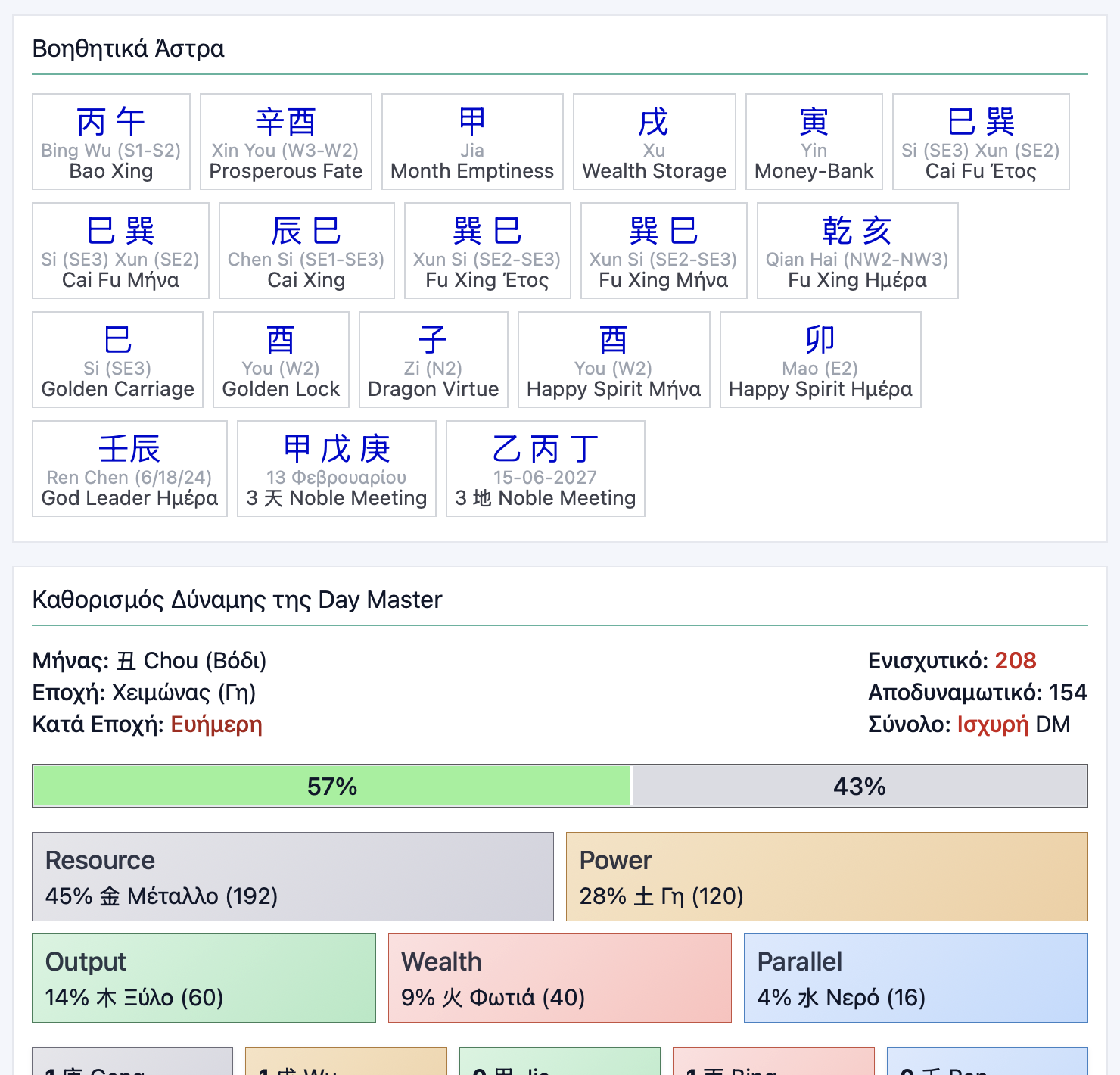
Task: Select the Si Golden Carriage star
Action: (117, 360)
